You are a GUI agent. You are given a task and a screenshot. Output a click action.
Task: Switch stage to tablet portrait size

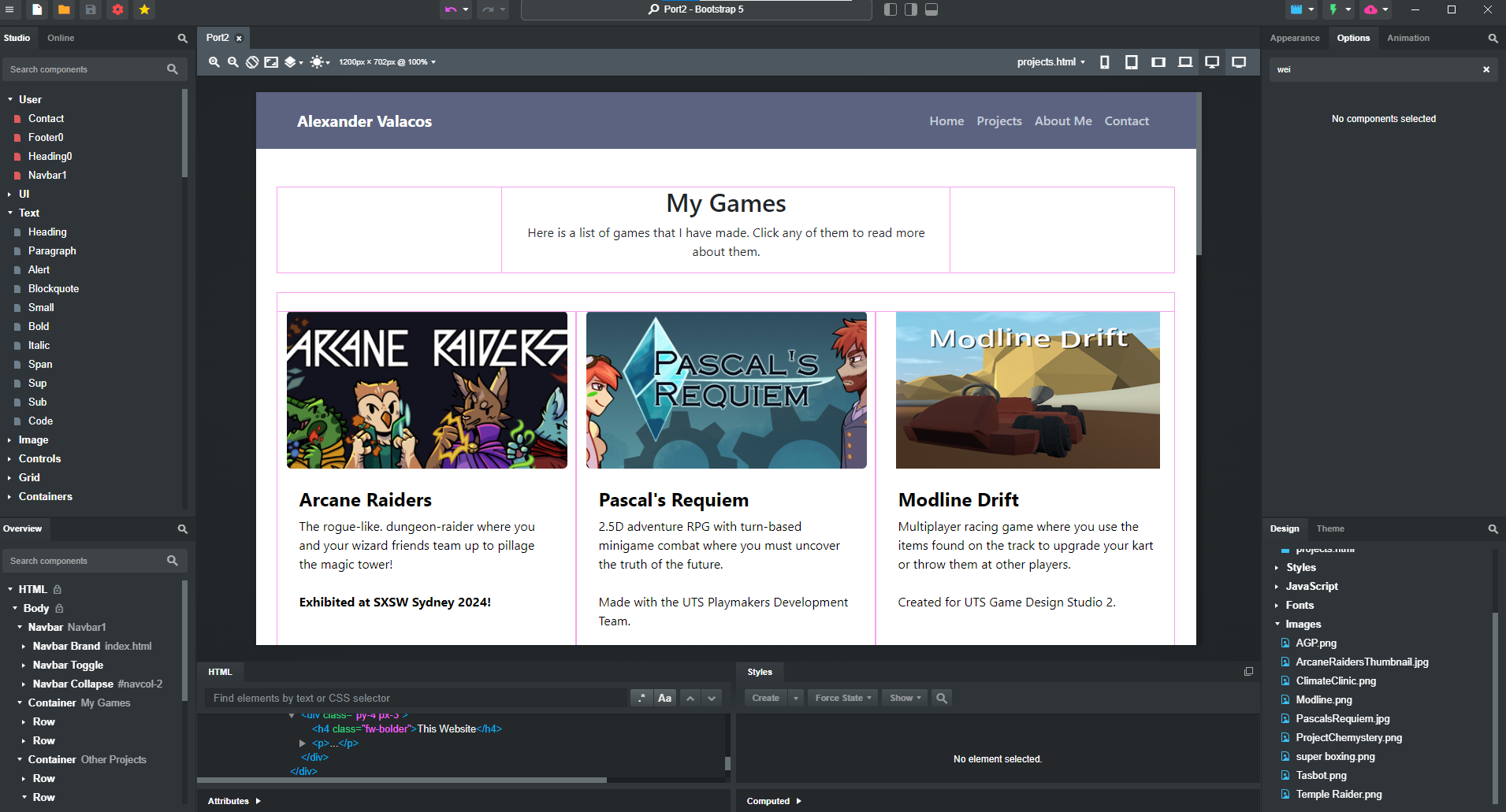click(1132, 62)
